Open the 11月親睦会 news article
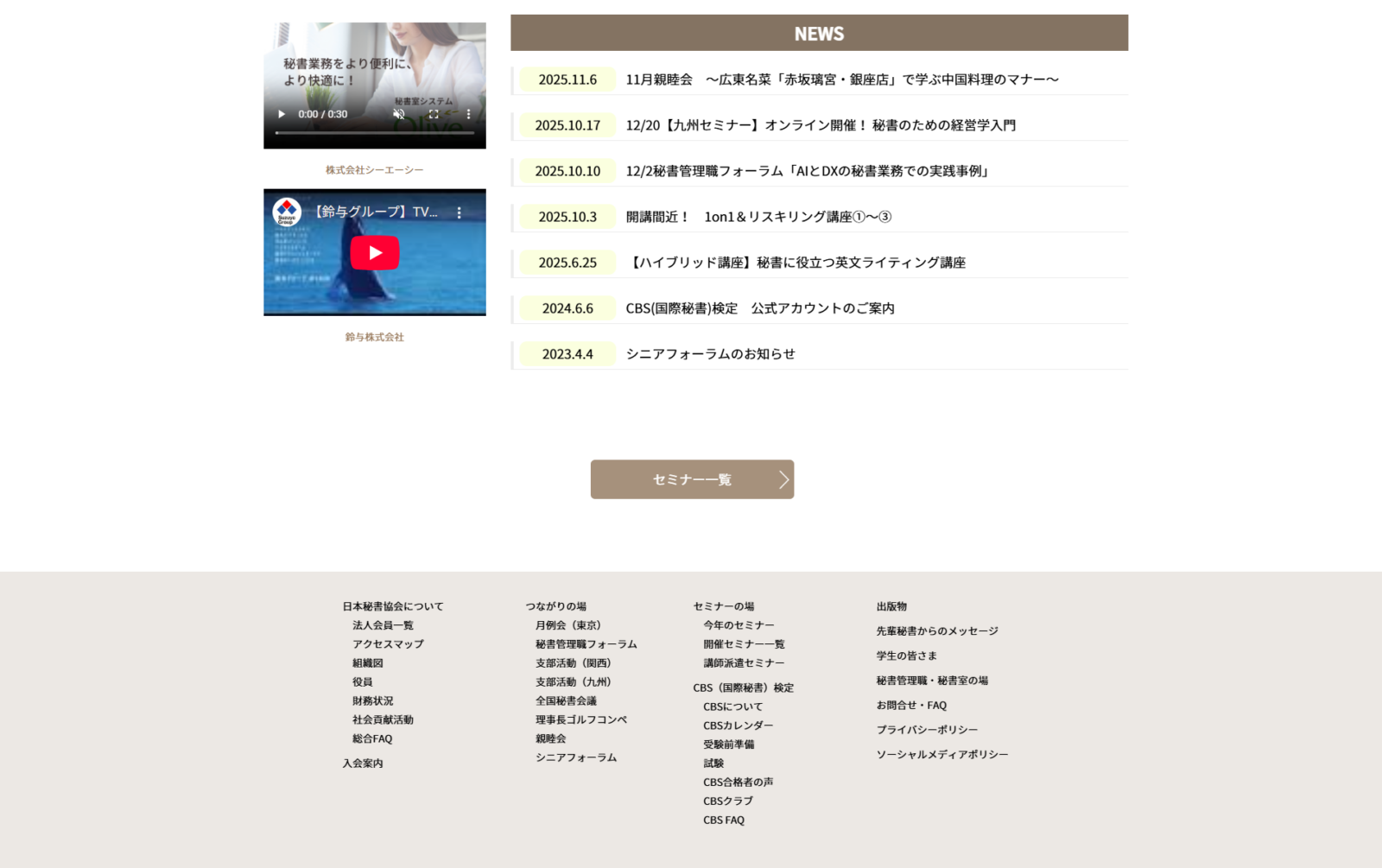 pos(841,79)
